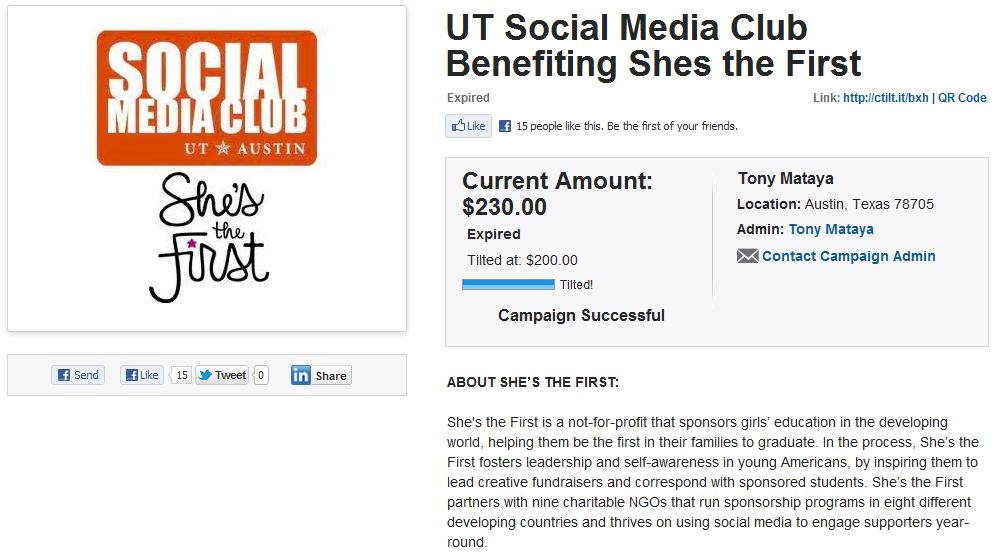Click the LinkedIn 'in' logo icon
This screenshot has height=554, width=1000.
301,375
